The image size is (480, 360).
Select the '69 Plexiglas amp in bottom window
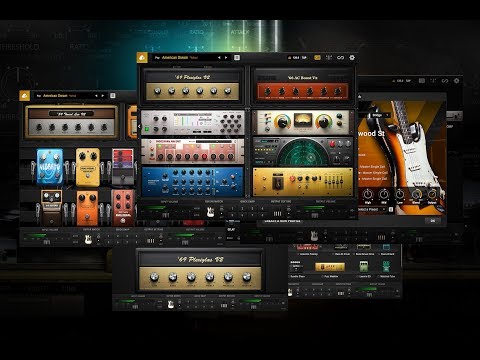click(200, 271)
